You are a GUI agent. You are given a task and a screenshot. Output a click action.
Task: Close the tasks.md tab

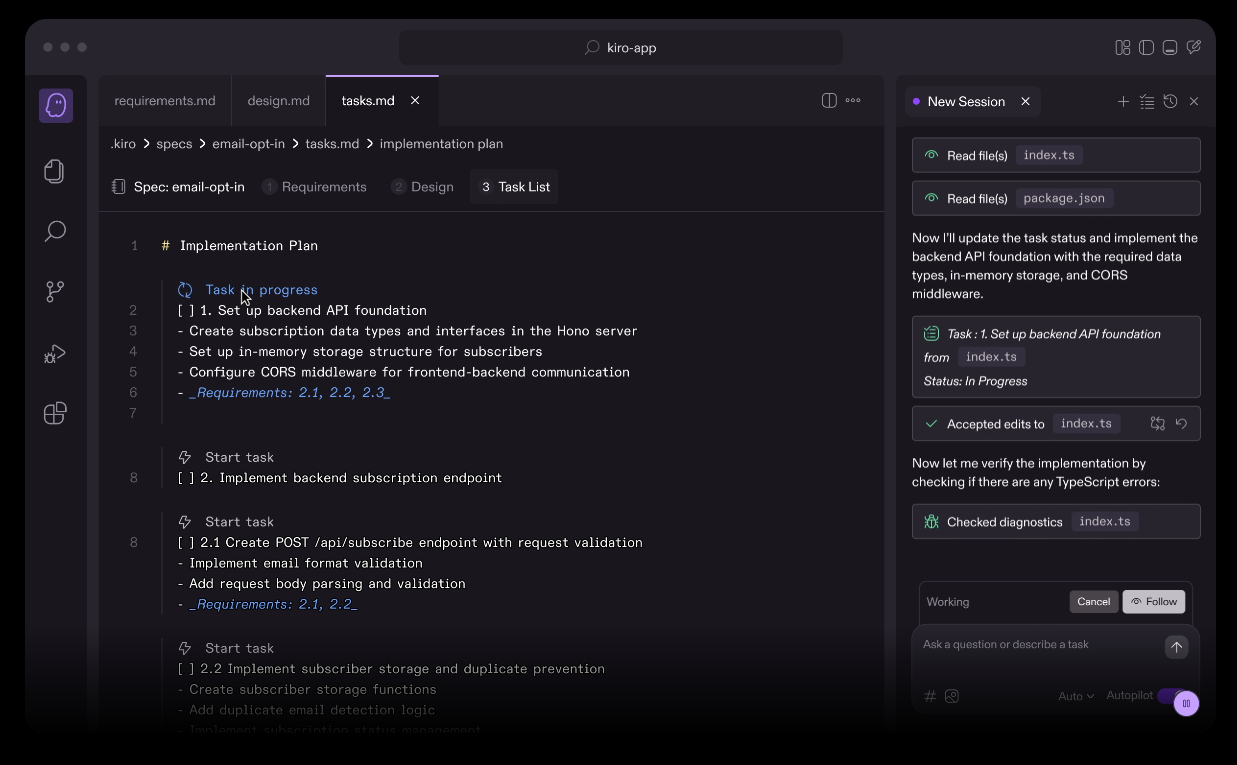(415, 100)
